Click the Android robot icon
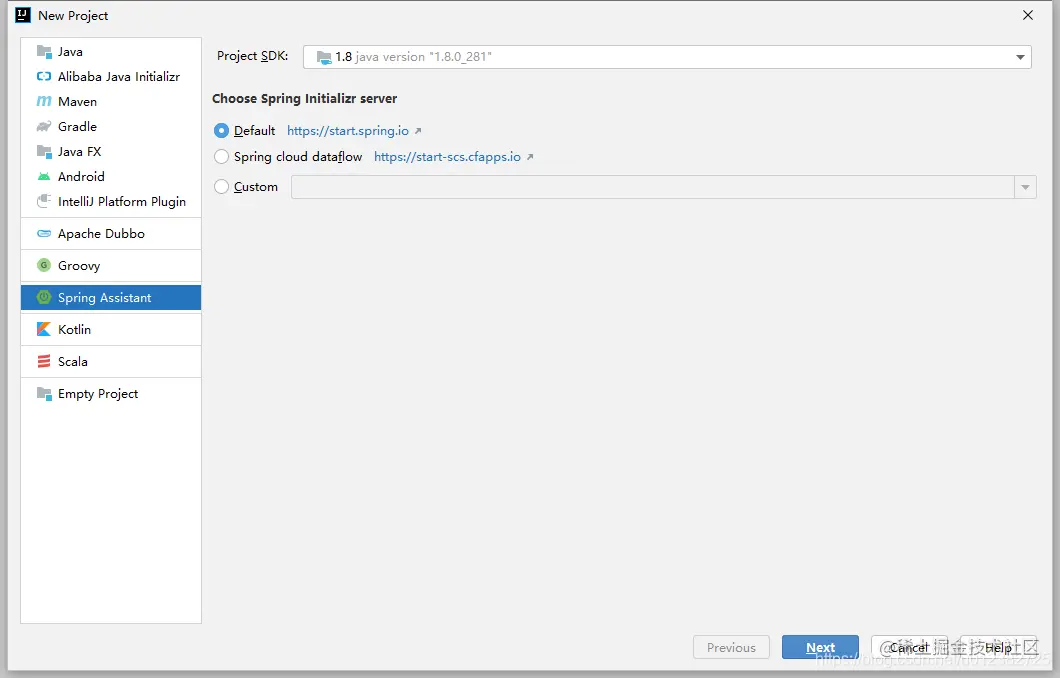Viewport: 1060px width, 678px height. point(44,176)
